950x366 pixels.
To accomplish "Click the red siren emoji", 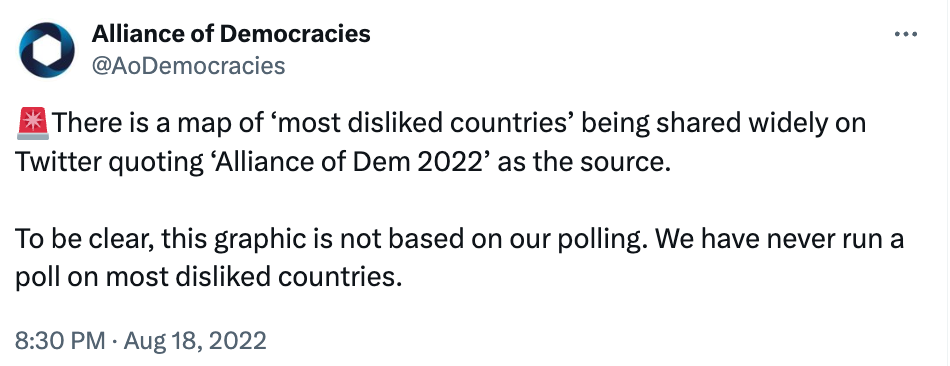I will pos(33,124).
